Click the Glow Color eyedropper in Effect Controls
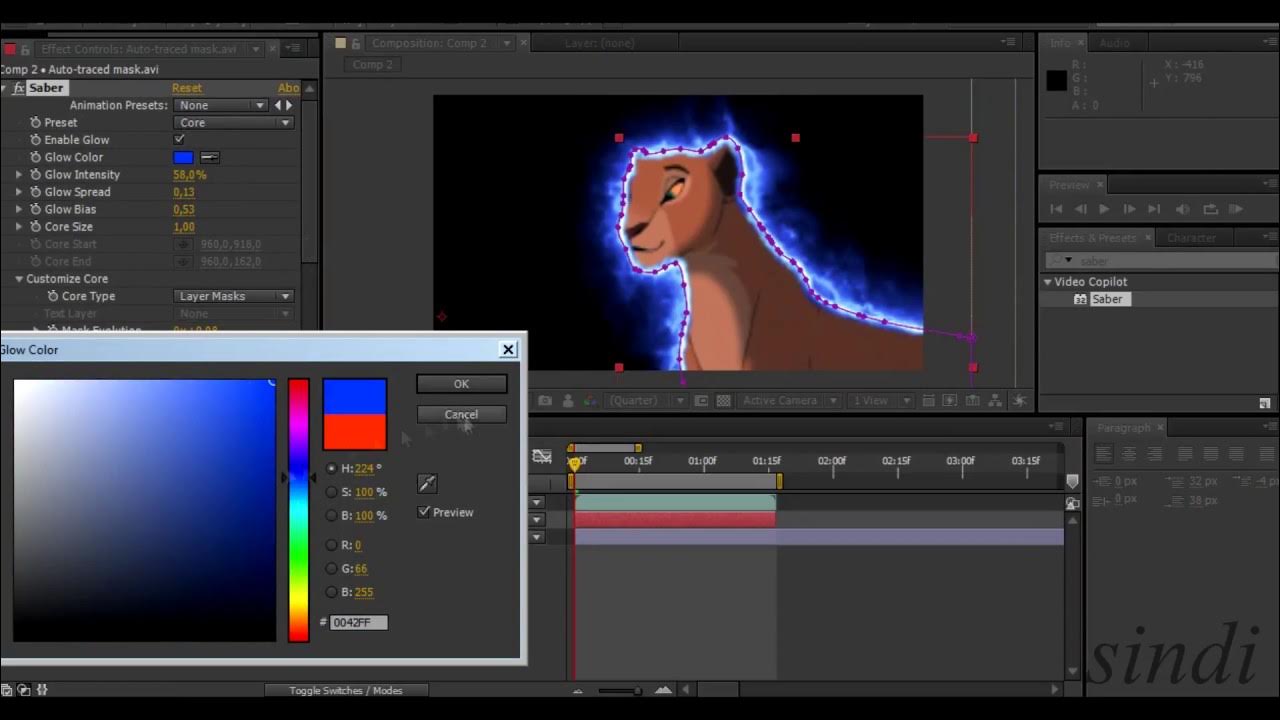 coord(210,157)
